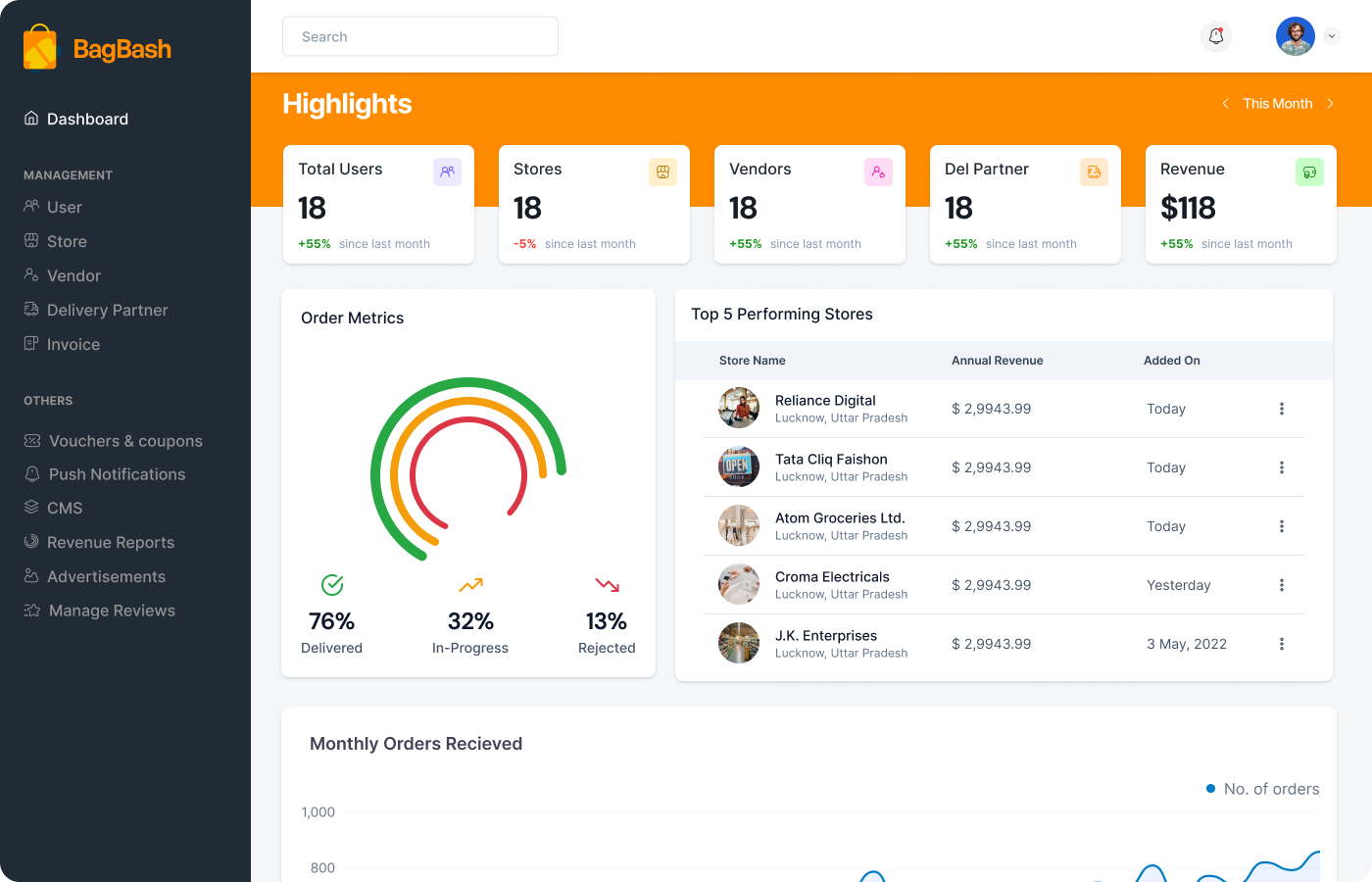Image resolution: width=1372 pixels, height=882 pixels.
Task: Click the Search input field
Action: point(420,36)
